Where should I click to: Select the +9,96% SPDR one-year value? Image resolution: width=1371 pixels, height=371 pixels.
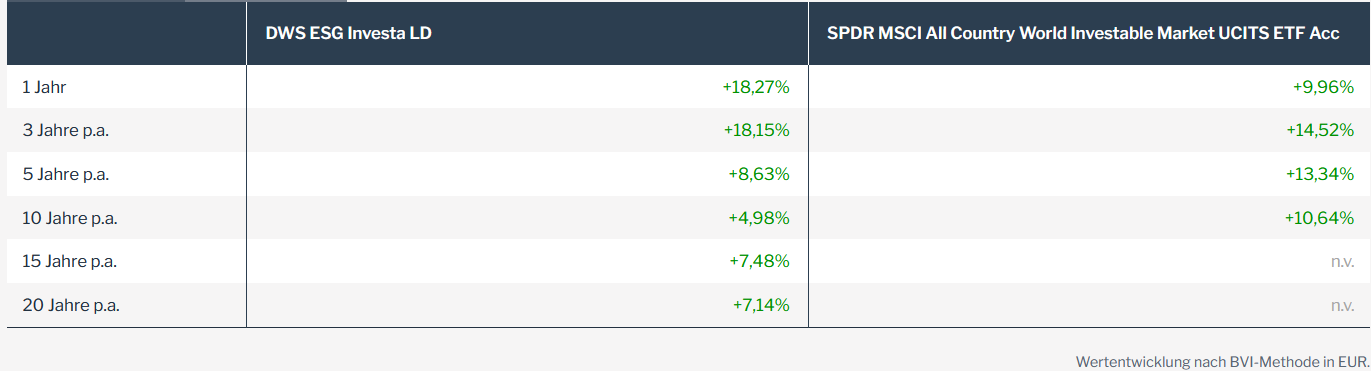(x=1324, y=88)
